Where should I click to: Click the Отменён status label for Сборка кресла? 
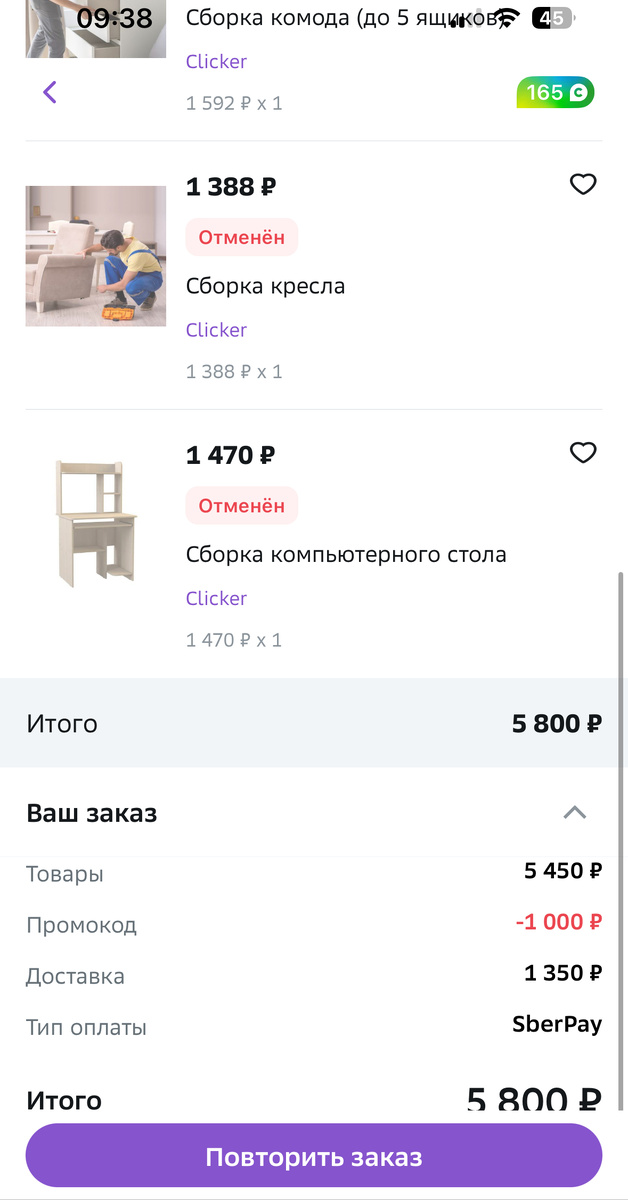coord(241,237)
